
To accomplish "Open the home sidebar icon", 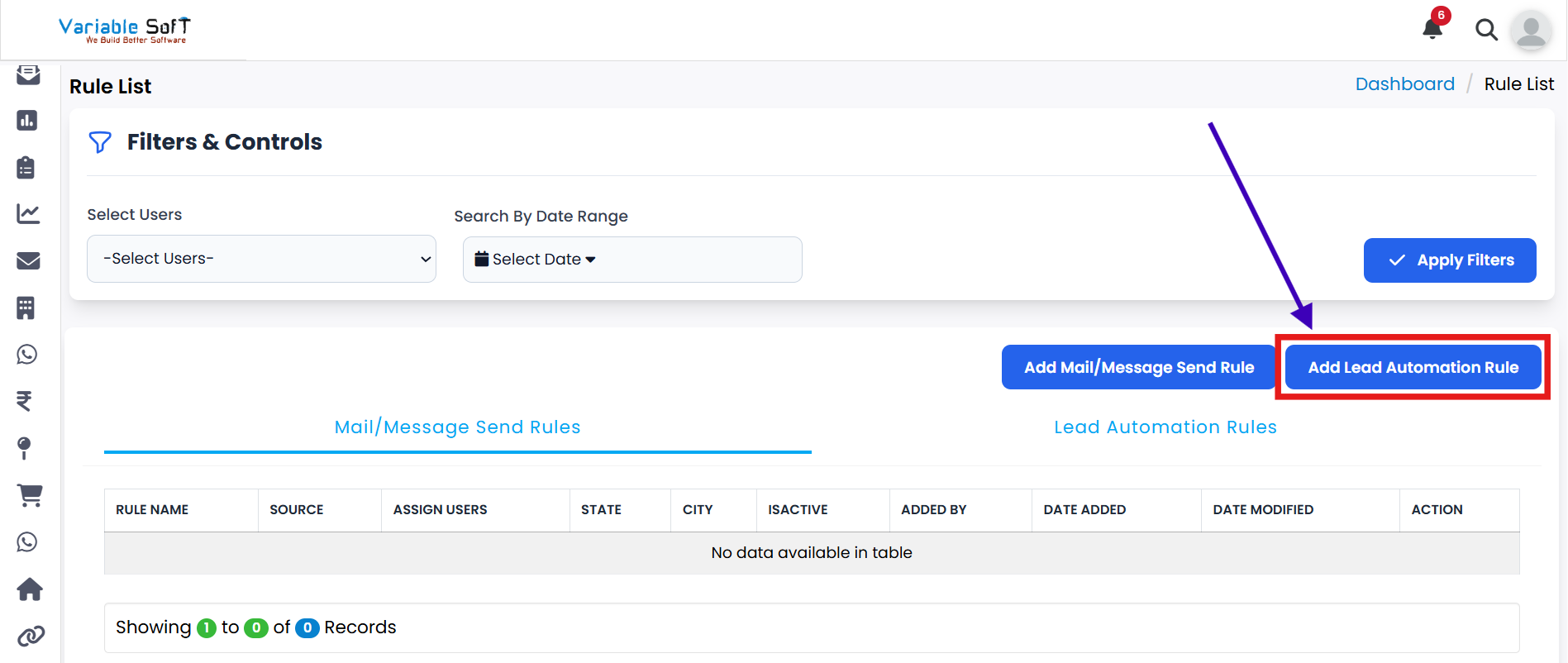I will coord(30,589).
